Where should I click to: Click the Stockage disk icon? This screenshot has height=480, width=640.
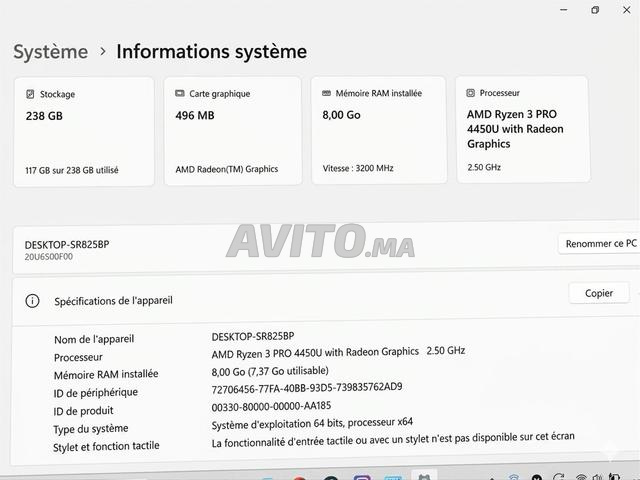(x=30, y=94)
